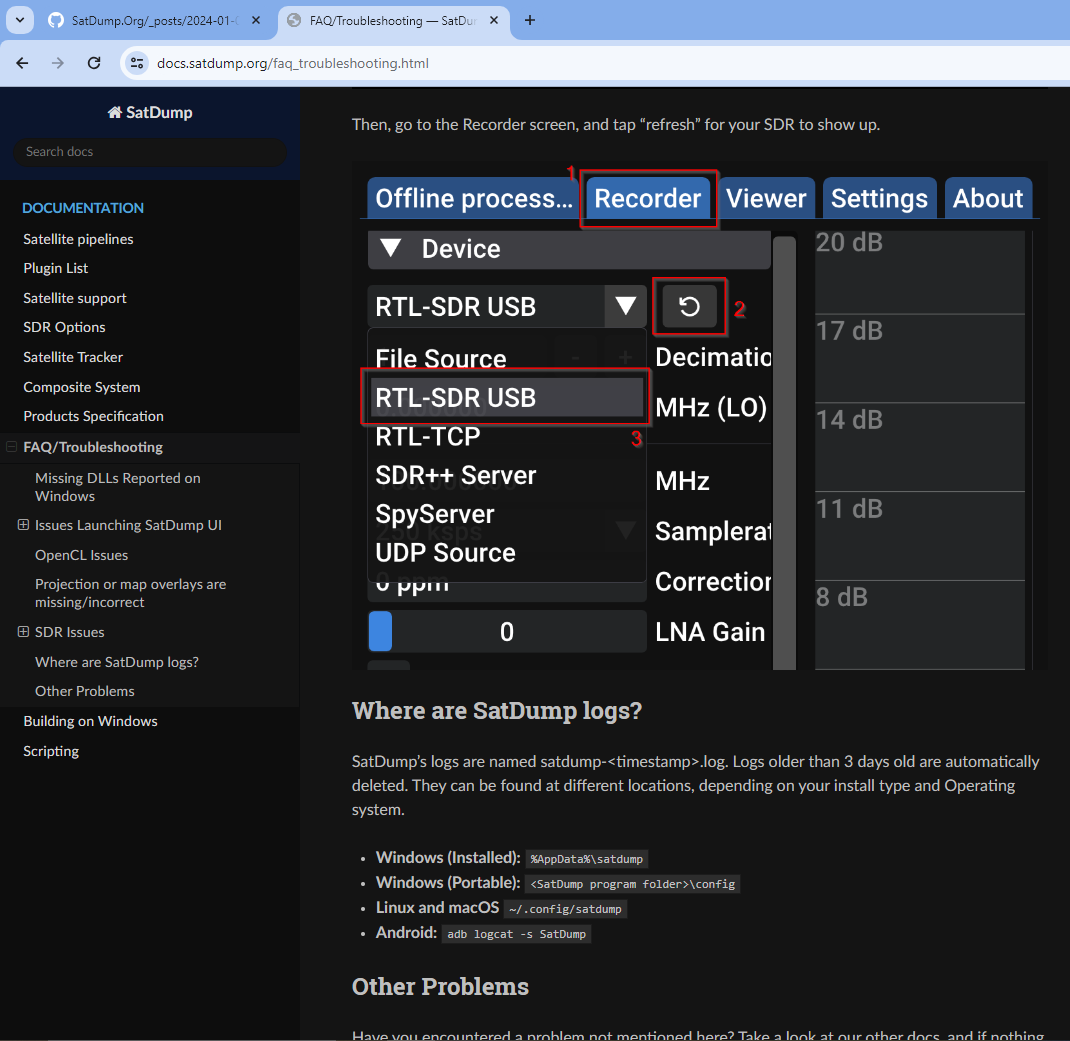Select Other Problems in the sidebar
This screenshot has width=1070, height=1041.
pyautogui.click(x=85, y=691)
